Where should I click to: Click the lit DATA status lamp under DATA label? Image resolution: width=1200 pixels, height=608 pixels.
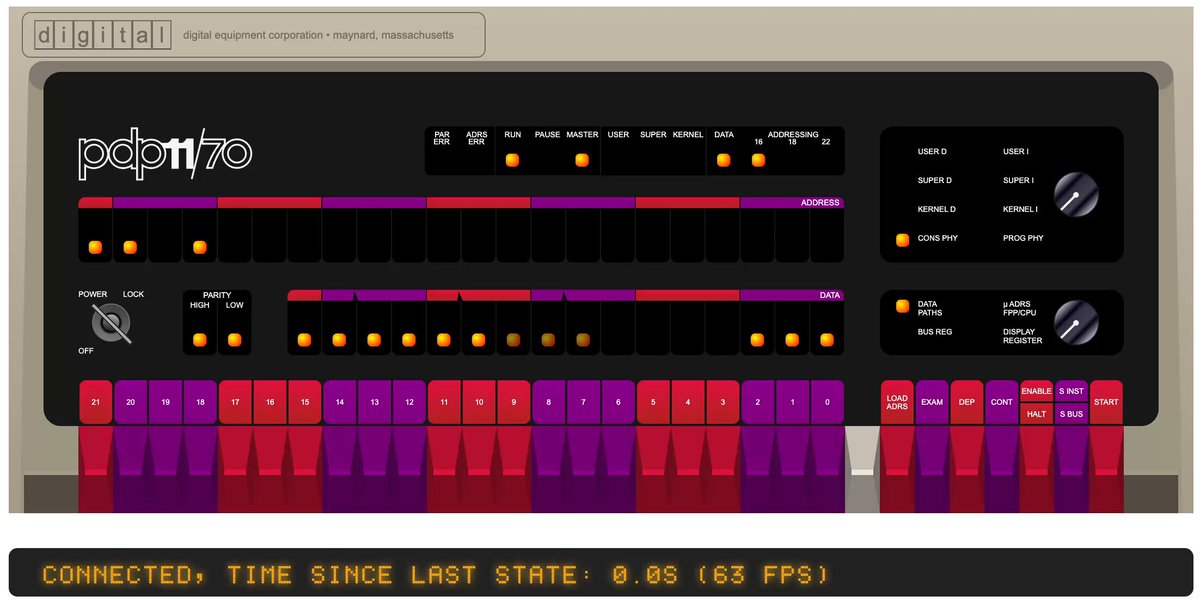(723, 160)
